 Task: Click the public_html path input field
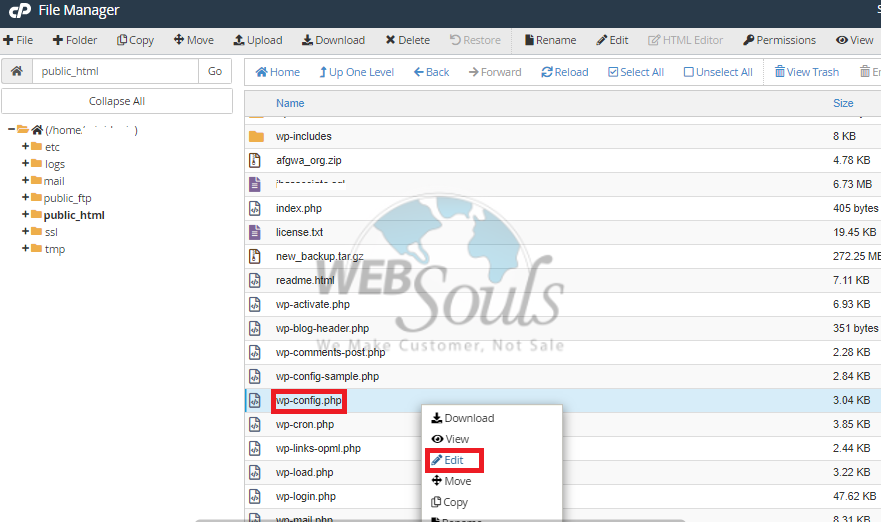click(115, 71)
